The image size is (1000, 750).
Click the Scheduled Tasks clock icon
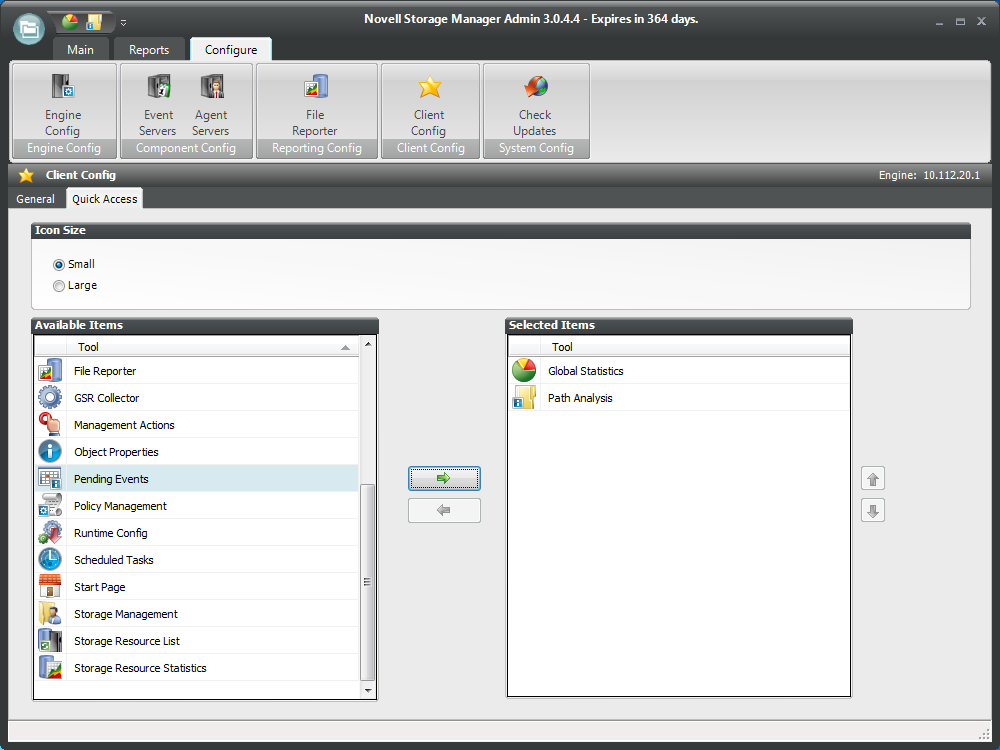(50, 559)
